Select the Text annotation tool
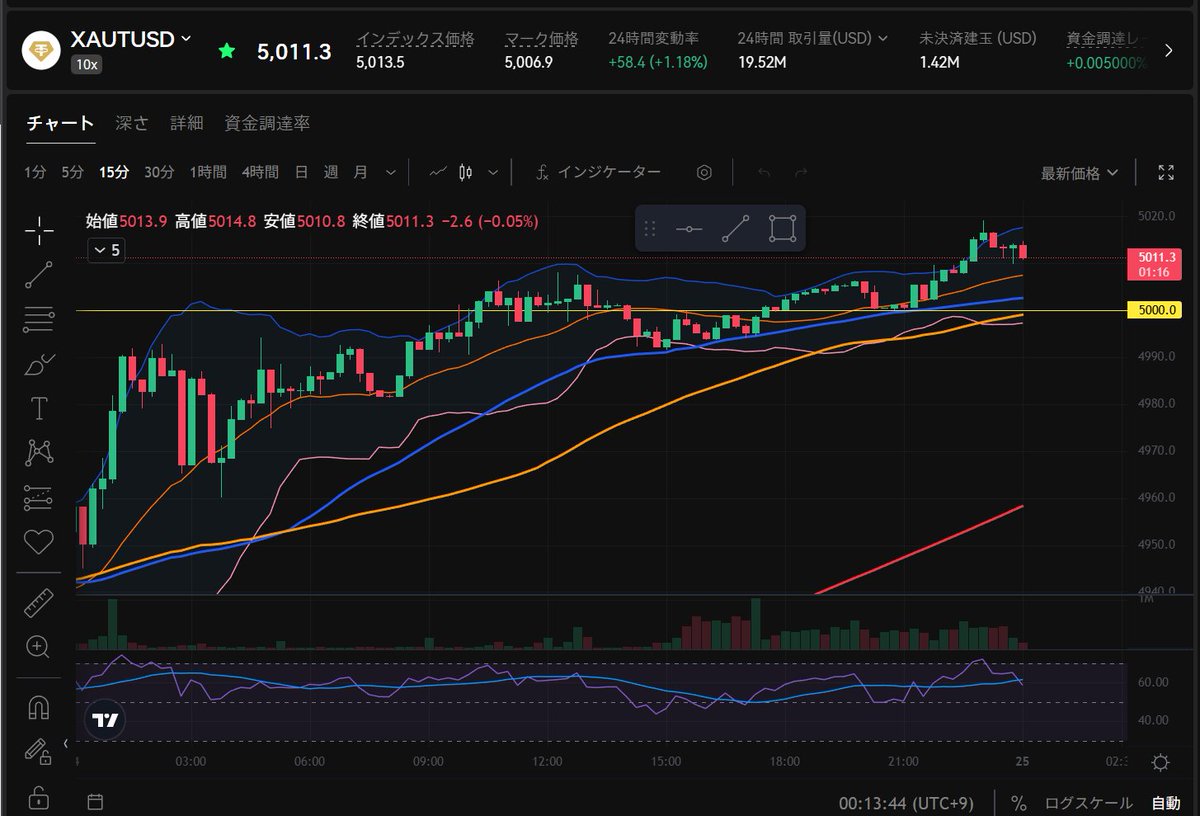1200x816 pixels. point(39,408)
